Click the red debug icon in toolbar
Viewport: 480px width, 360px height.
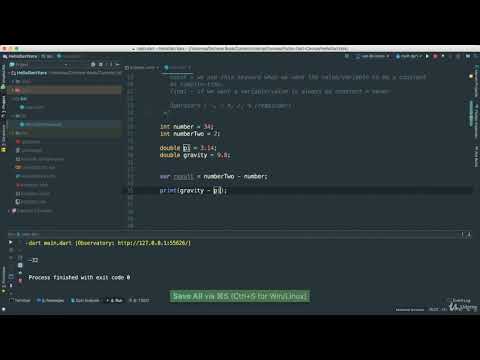coord(435,56)
